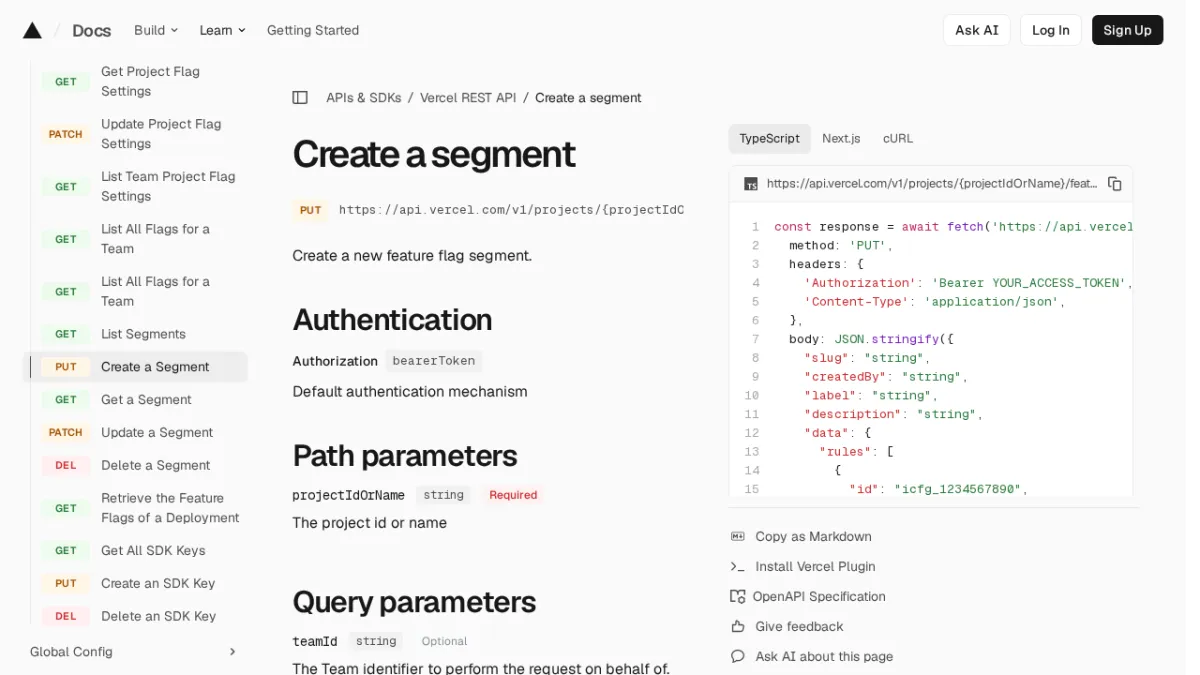Image resolution: width=1200 pixels, height=675 pixels.
Task: Open Get Project Flag Settings
Action: click(135, 81)
